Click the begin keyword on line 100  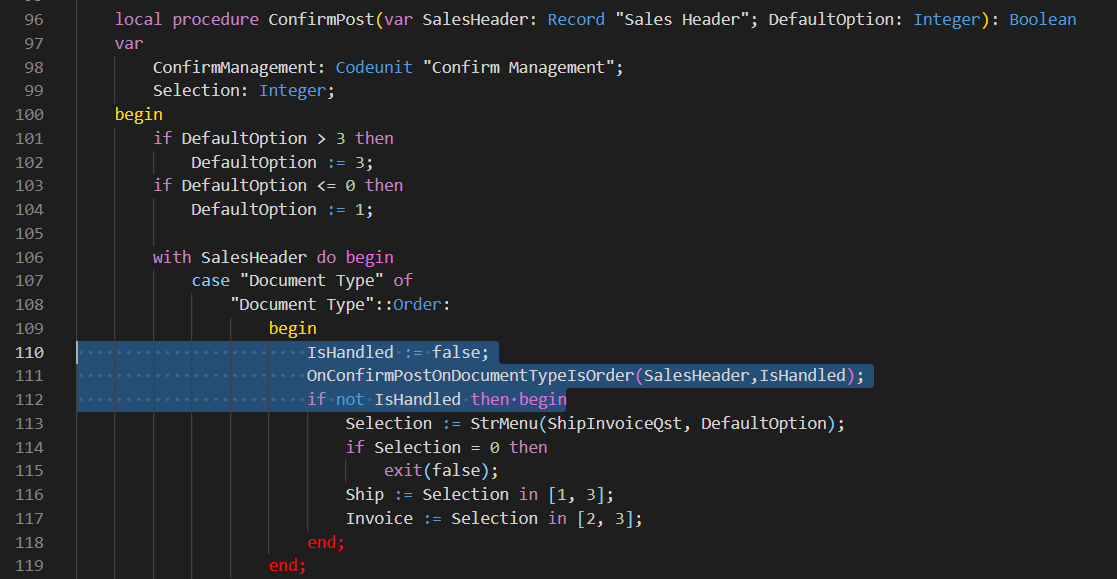[x=138, y=114]
